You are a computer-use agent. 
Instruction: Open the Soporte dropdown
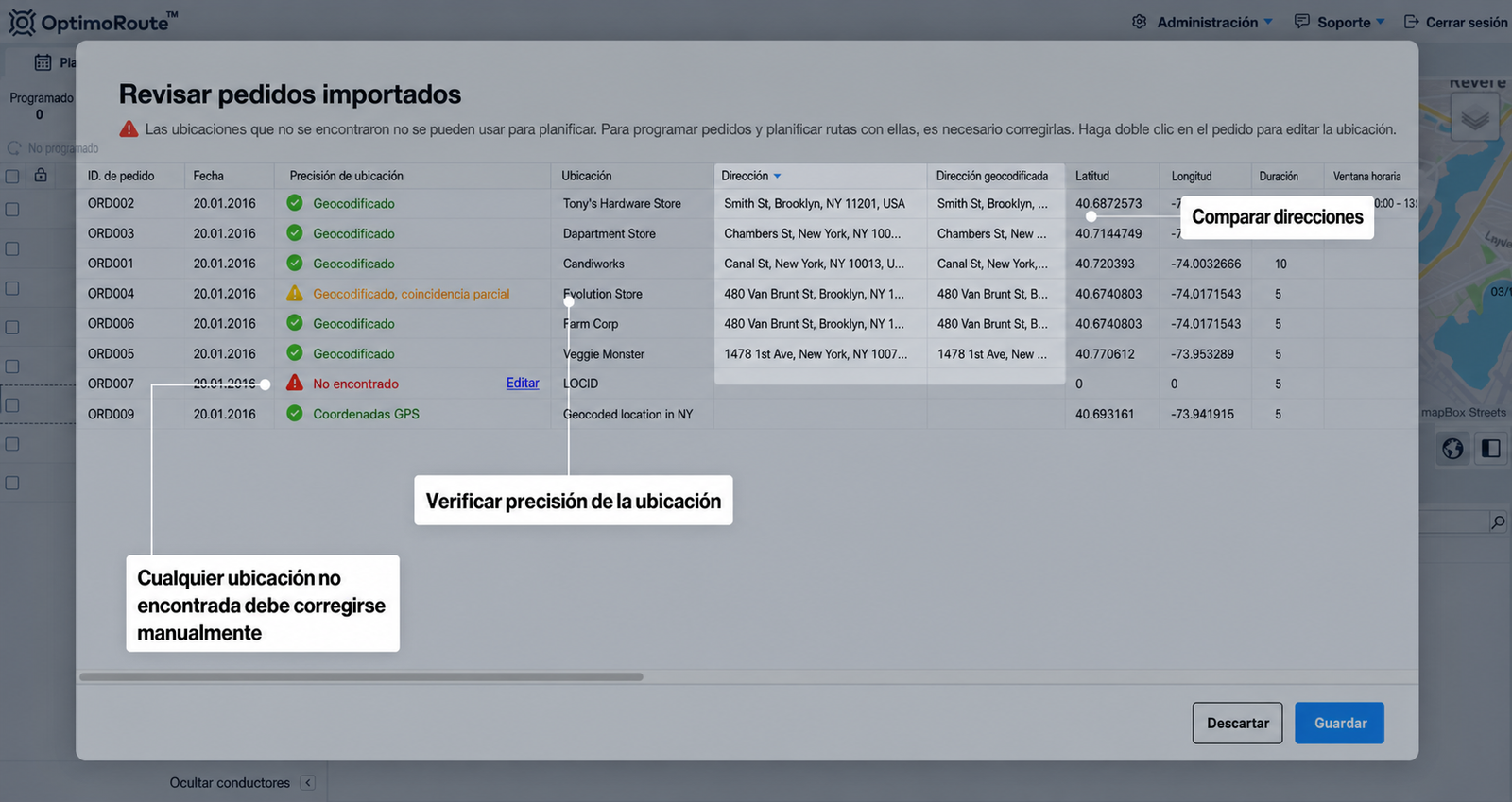tap(1351, 22)
